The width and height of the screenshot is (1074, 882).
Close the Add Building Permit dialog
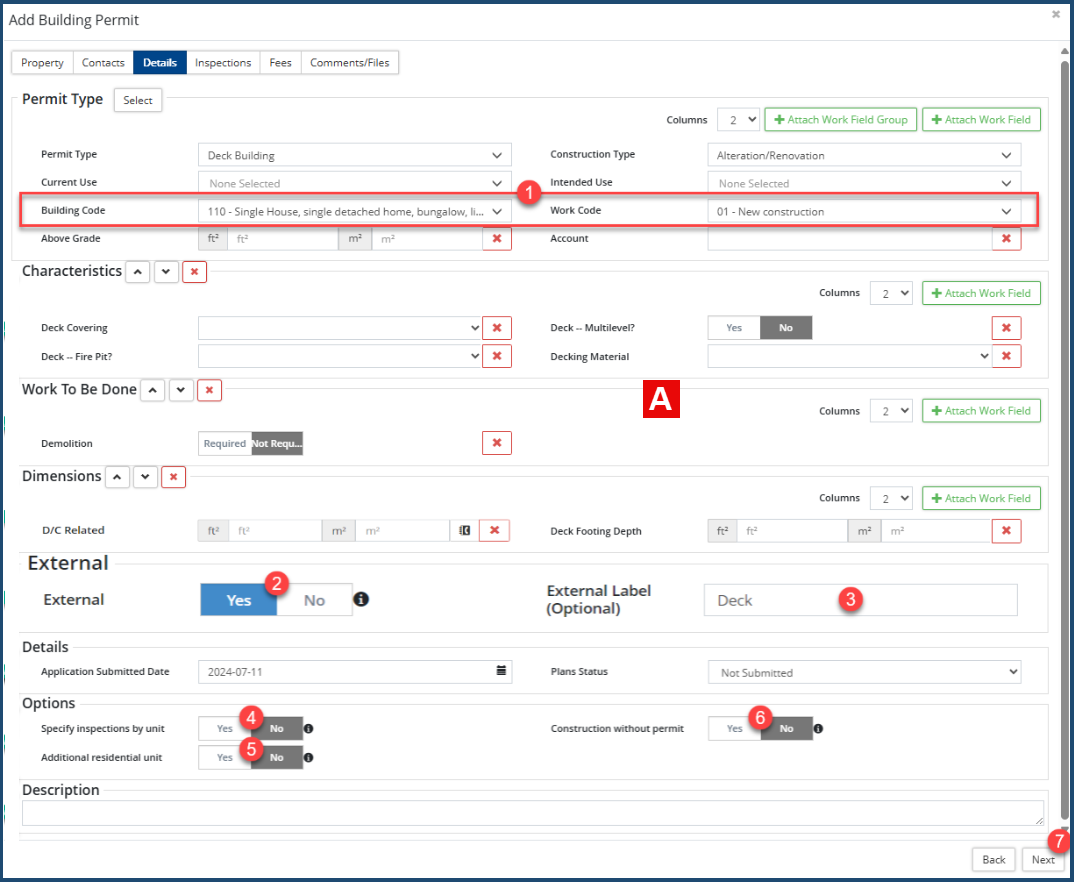[x=1056, y=14]
